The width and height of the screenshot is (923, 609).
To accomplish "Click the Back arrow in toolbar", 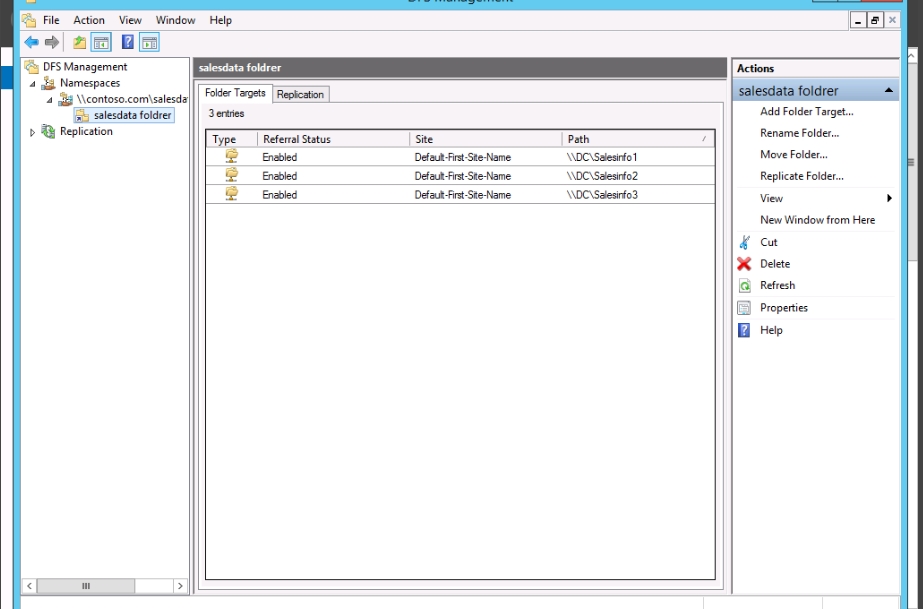I will click(31, 42).
